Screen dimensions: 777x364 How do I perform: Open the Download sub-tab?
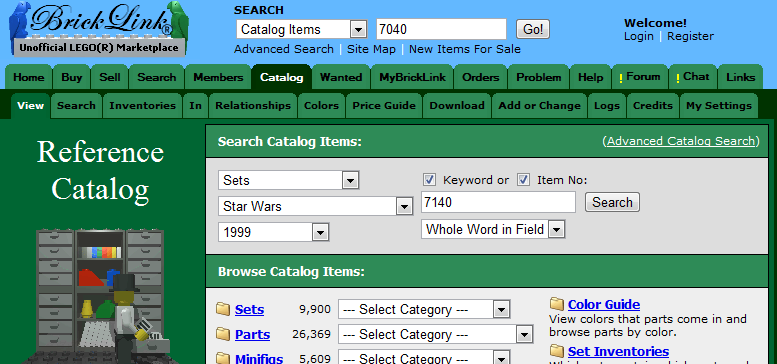click(x=457, y=105)
